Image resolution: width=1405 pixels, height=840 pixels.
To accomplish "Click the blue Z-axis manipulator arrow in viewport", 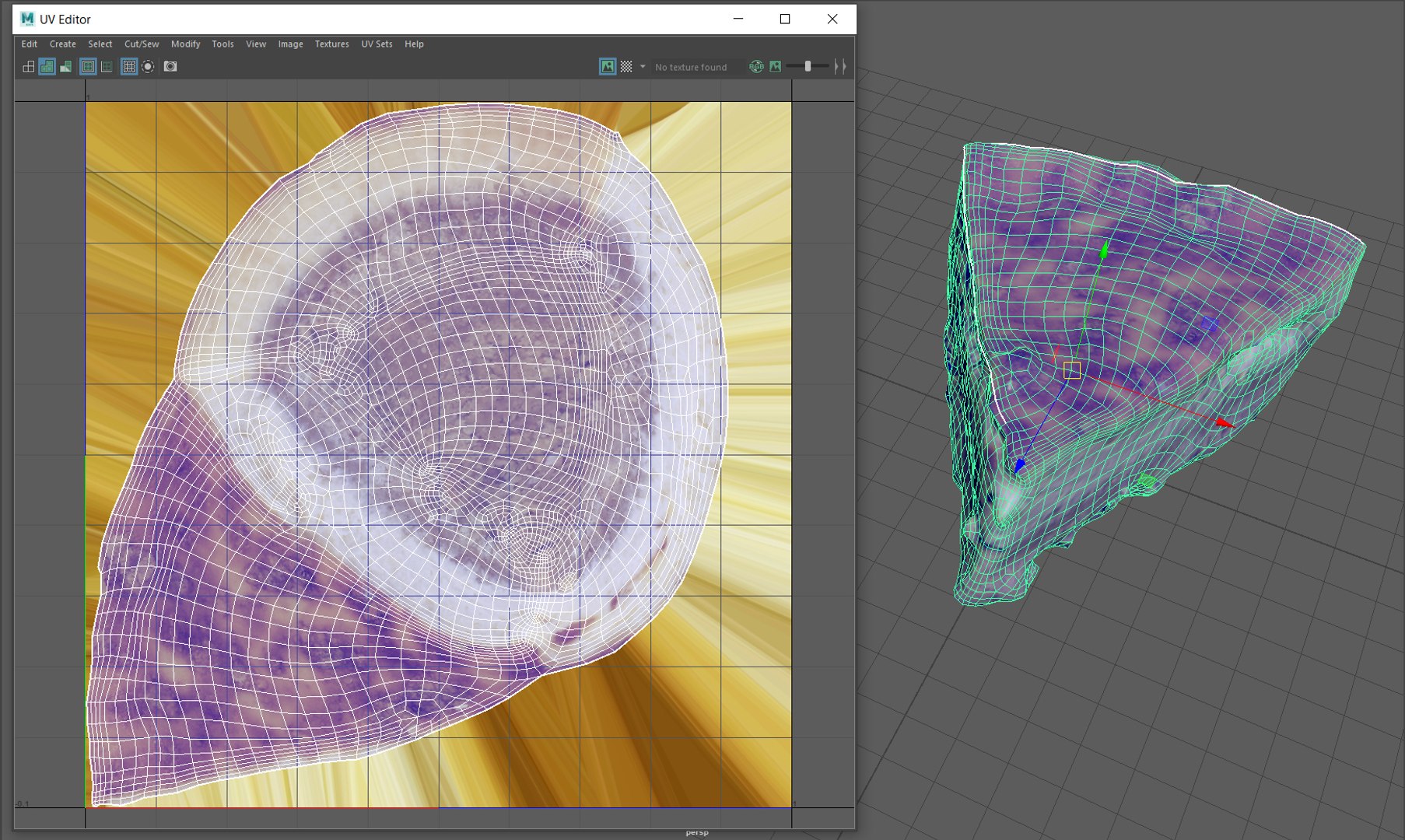I will coord(1019,465).
